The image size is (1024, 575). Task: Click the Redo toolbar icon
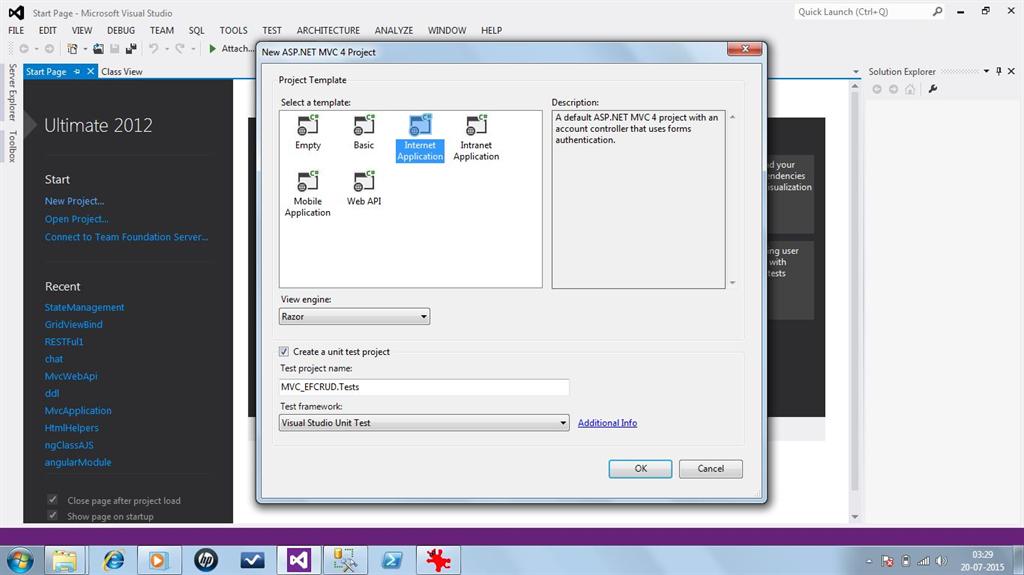click(180, 48)
